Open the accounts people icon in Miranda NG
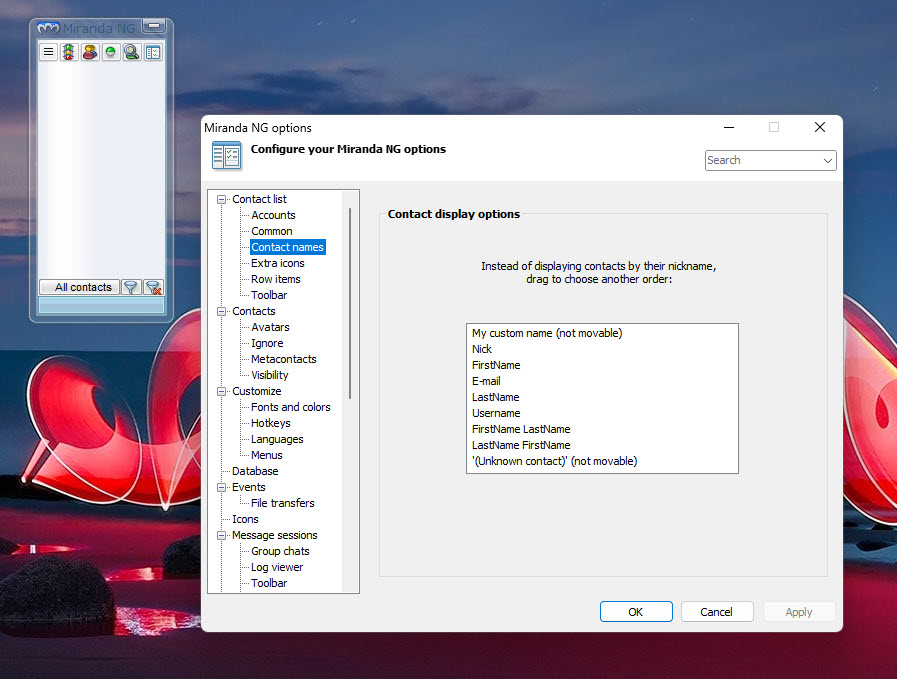The width and height of the screenshot is (897, 679). (90, 52)
